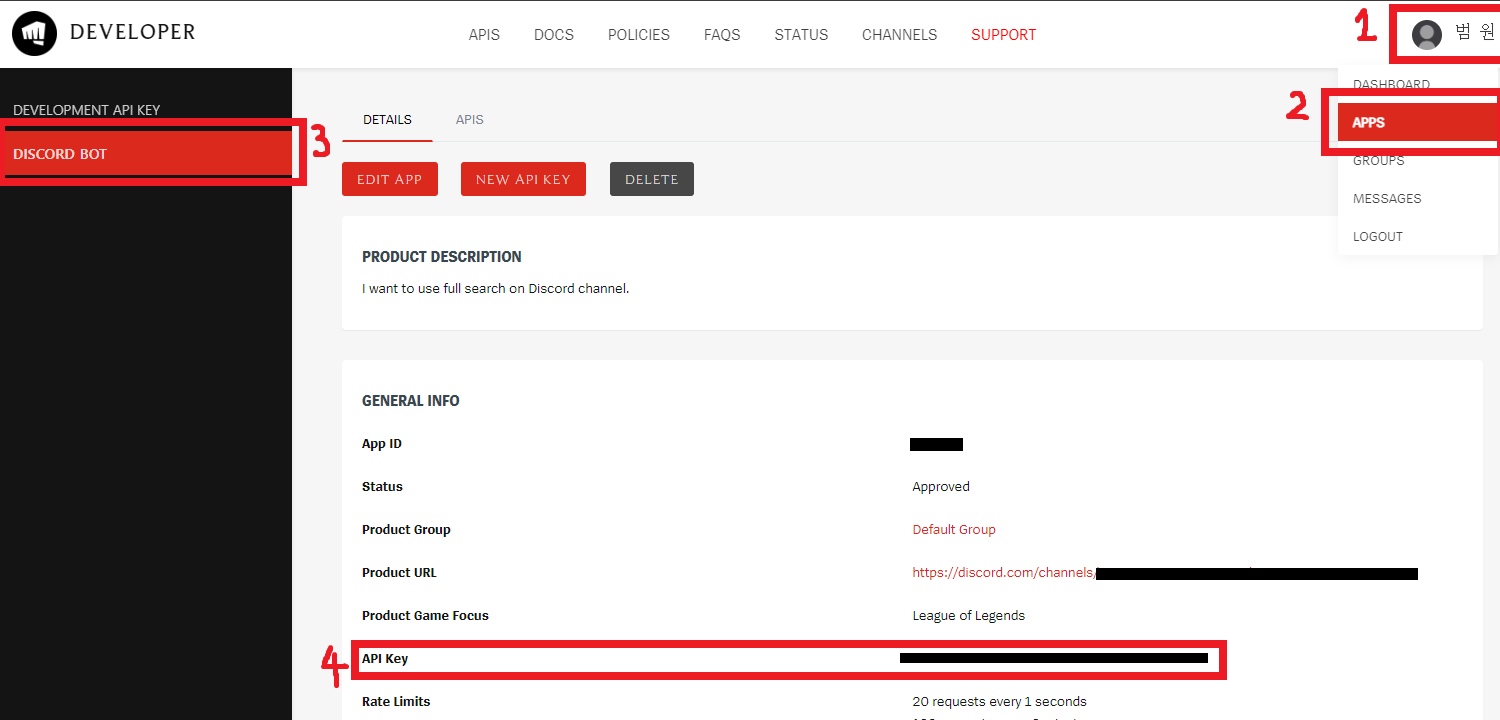Image resolution: width=1500 pixels, height=720 pixels.
Task: Select DISCORD BOT app in the sidebar
Action: [146, 154]
